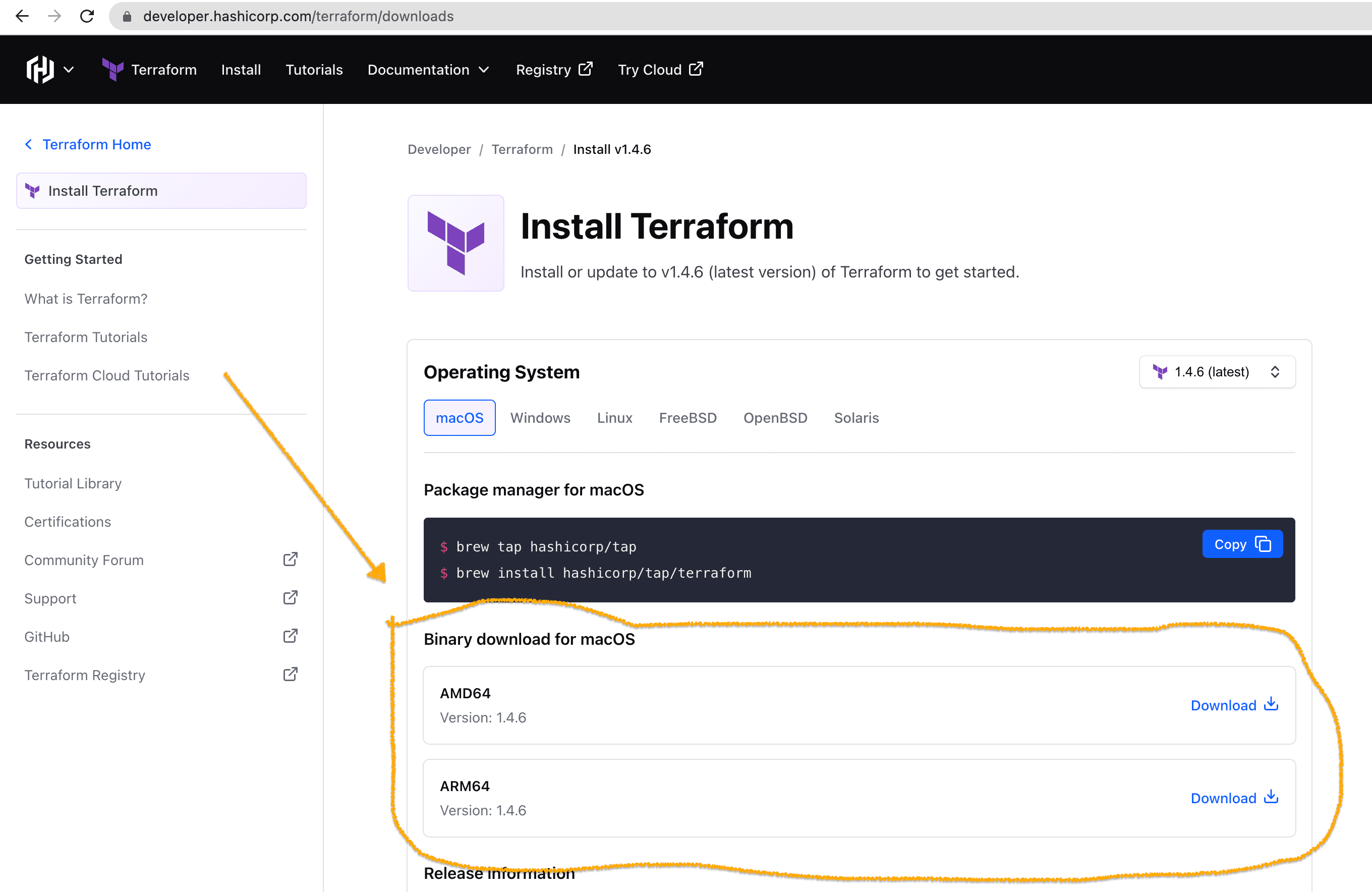The width and height of the screenshot is (1372, 892).
Task: Open Community Forum sidebar link
Action: pyautogui.click(x=84, y=560)
